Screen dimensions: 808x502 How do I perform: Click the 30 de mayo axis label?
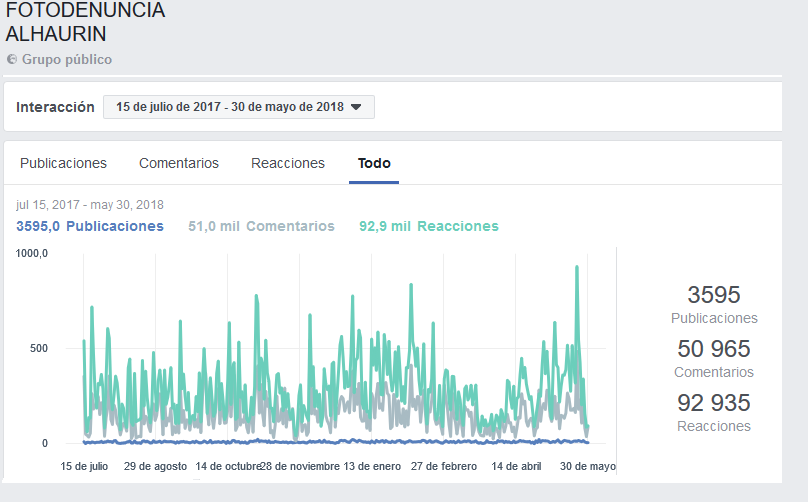(587, 466)
